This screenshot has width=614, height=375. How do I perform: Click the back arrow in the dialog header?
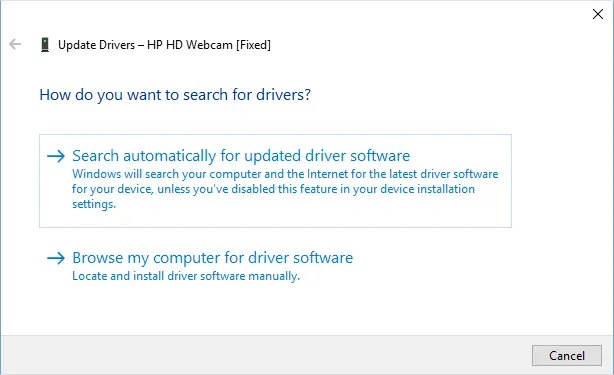click(x=15, y=44)
